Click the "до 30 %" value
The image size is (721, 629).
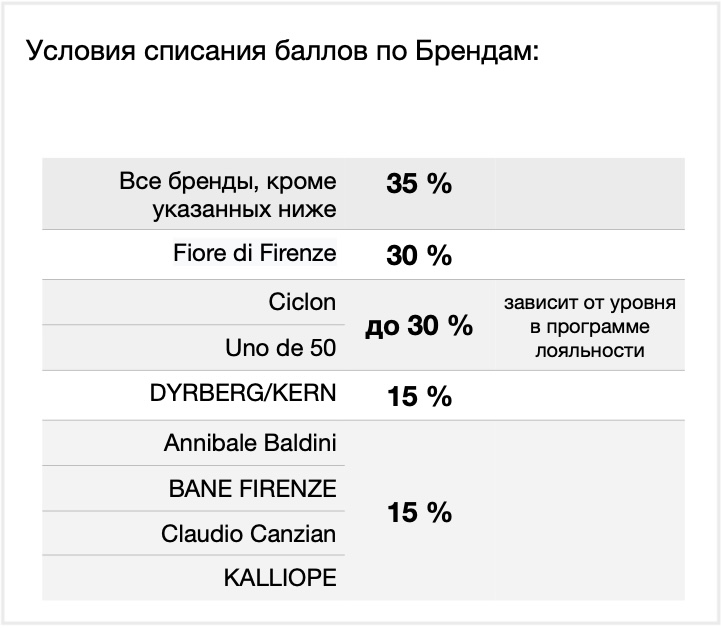(x=419, y=326)
